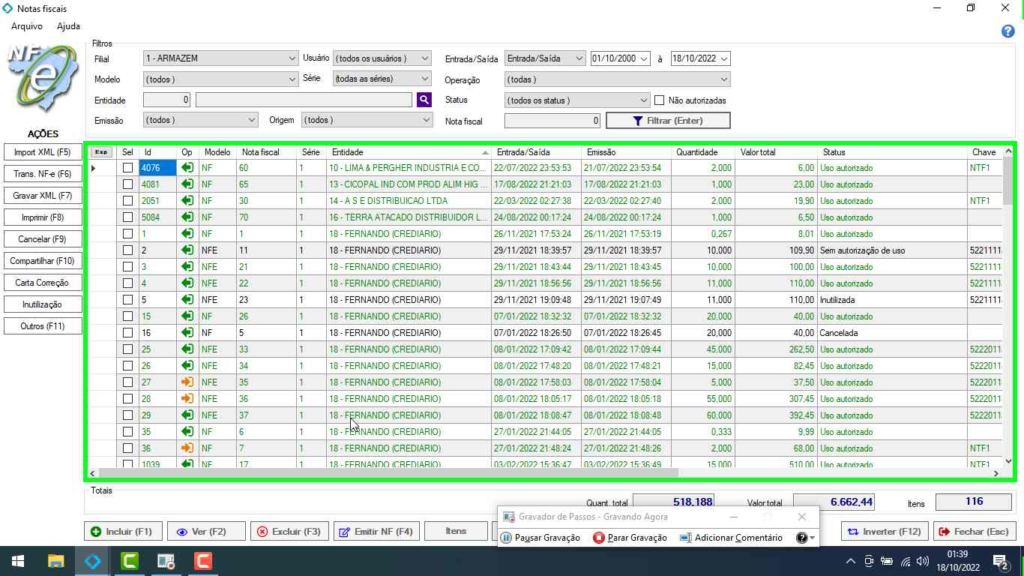The height and width of the screenshot is (576, 1024).
Task: Open the Windows Start menu
Action: click(18, 562)
